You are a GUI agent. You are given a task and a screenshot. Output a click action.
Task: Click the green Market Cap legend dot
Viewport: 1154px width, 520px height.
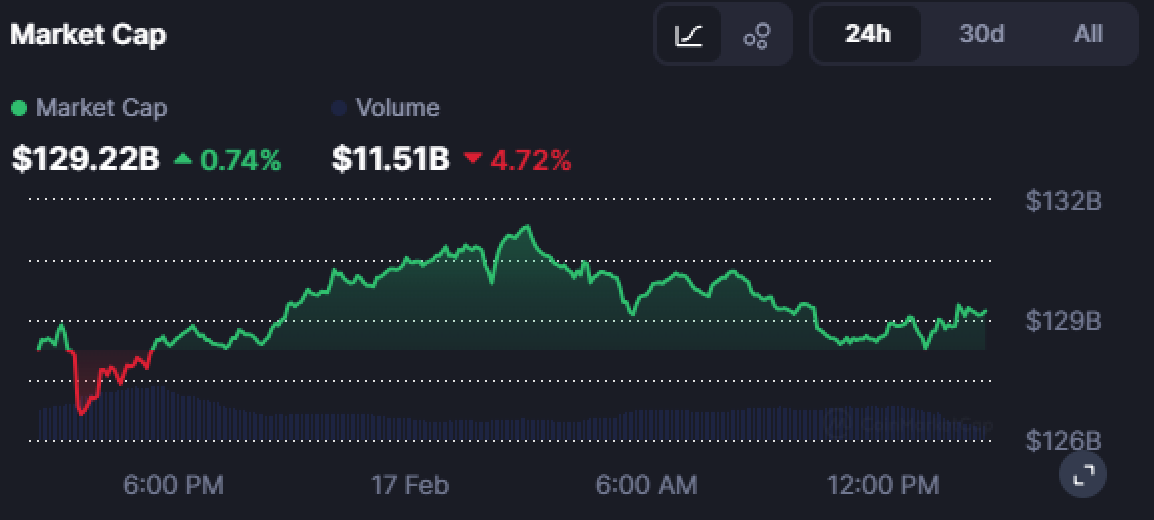tap(19, 108)
